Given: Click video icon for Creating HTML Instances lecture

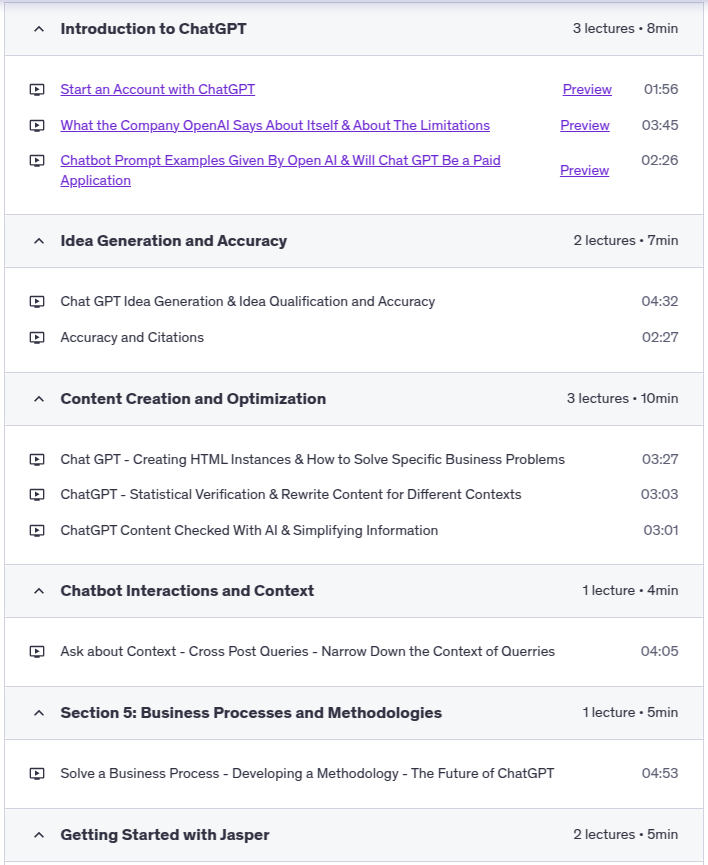Looking at the screenshot, I should pos(37,460).
